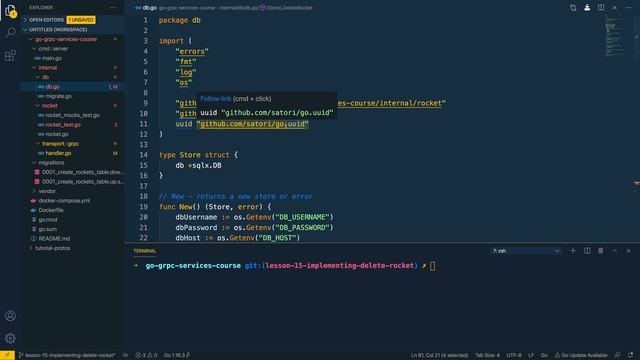Viewport: 640px width, 360px height.
Task: Open the Extensions view in activity bar
Action: (11, 55)
